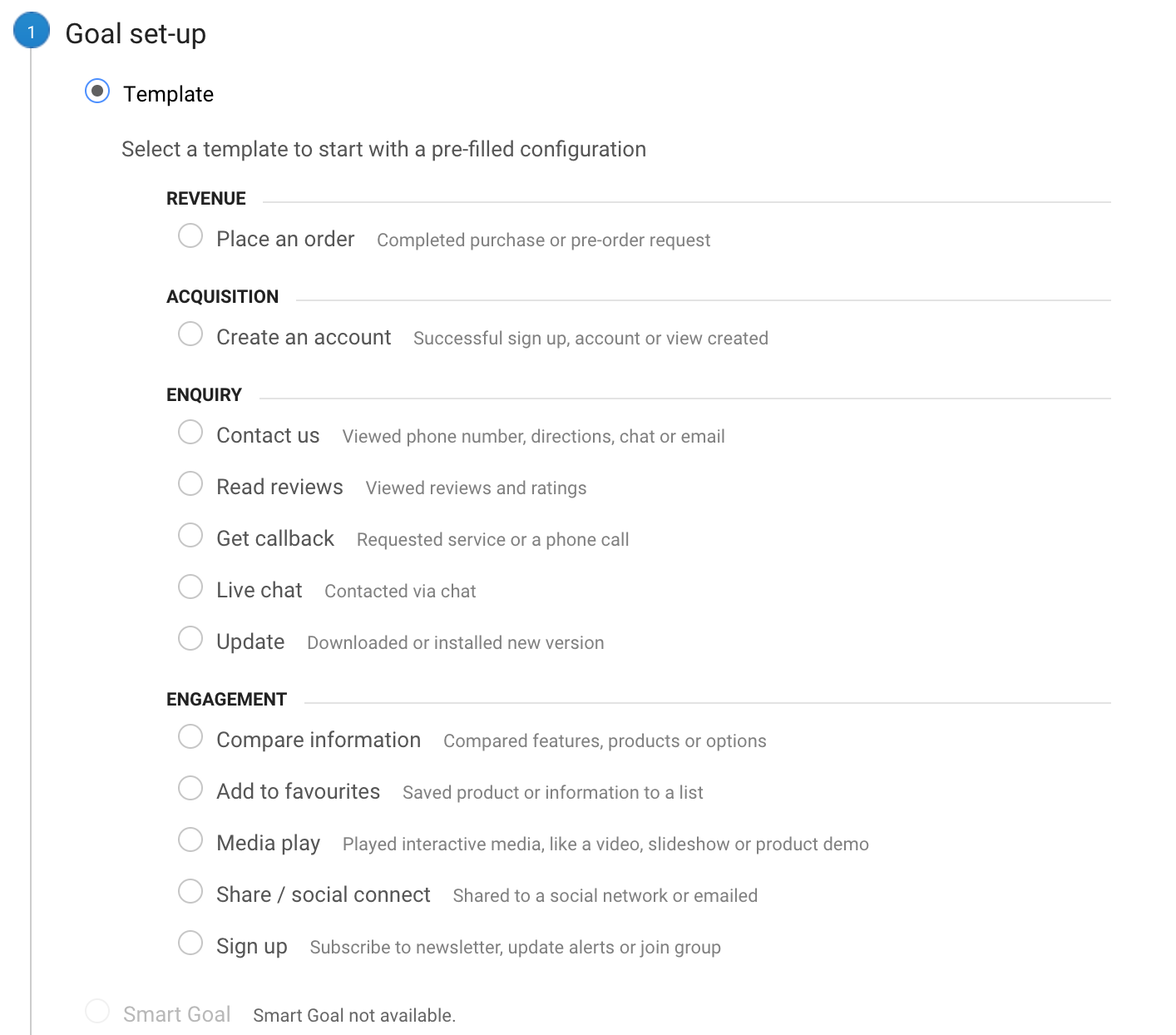Choose the Get callback option

point(190,535)
